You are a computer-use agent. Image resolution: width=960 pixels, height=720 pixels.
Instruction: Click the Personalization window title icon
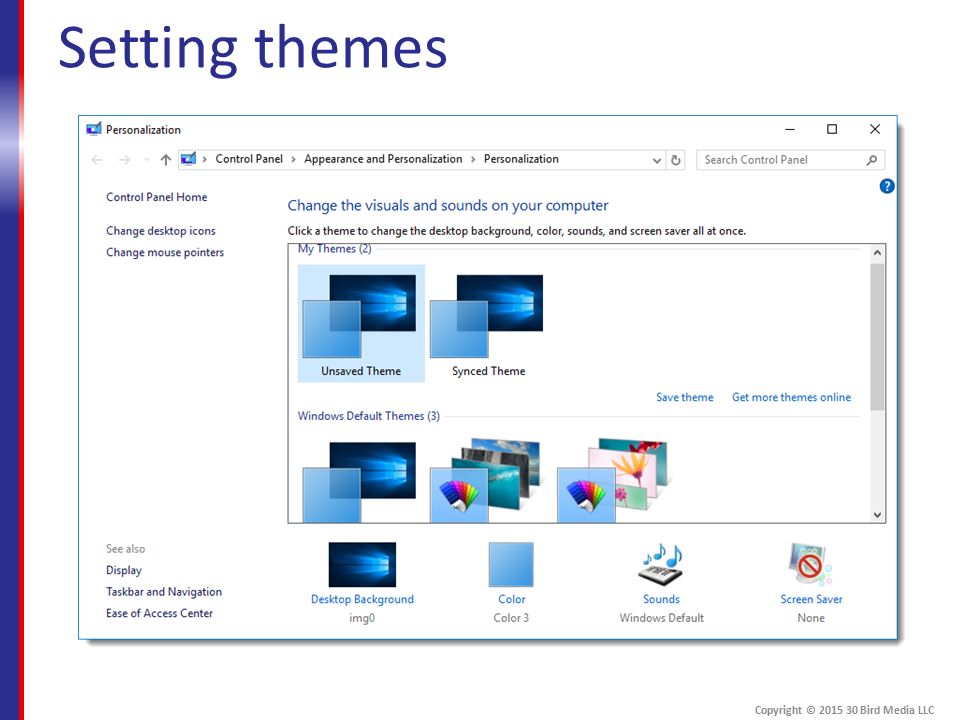click(x=94, y=129)
